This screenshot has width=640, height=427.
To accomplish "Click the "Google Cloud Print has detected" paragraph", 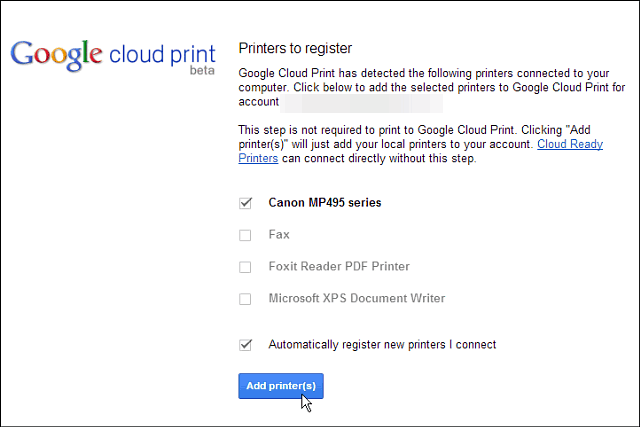I will [432, 87].
